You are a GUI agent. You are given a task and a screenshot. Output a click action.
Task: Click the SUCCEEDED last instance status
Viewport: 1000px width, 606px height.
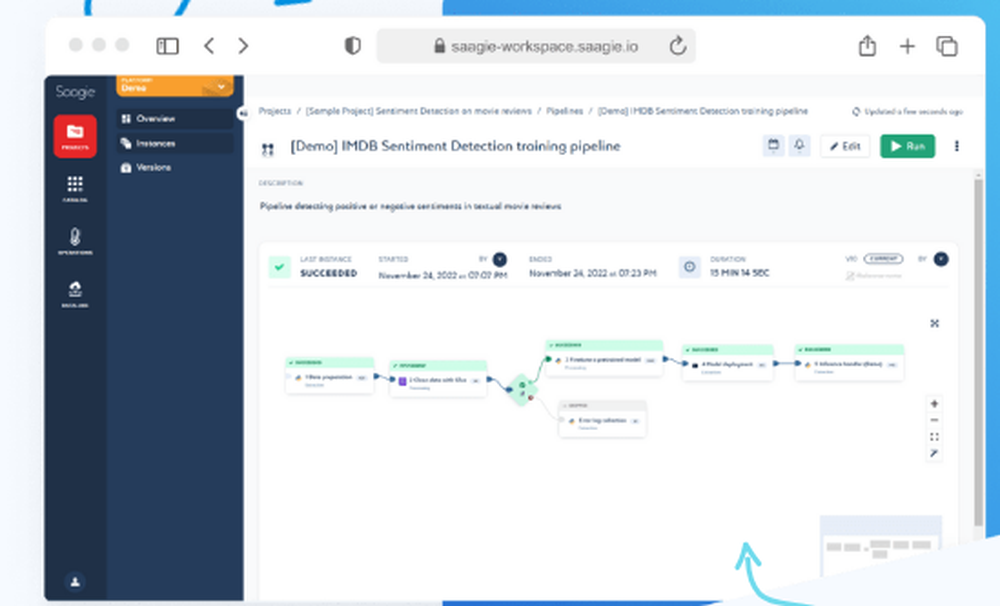click(328, 274)
